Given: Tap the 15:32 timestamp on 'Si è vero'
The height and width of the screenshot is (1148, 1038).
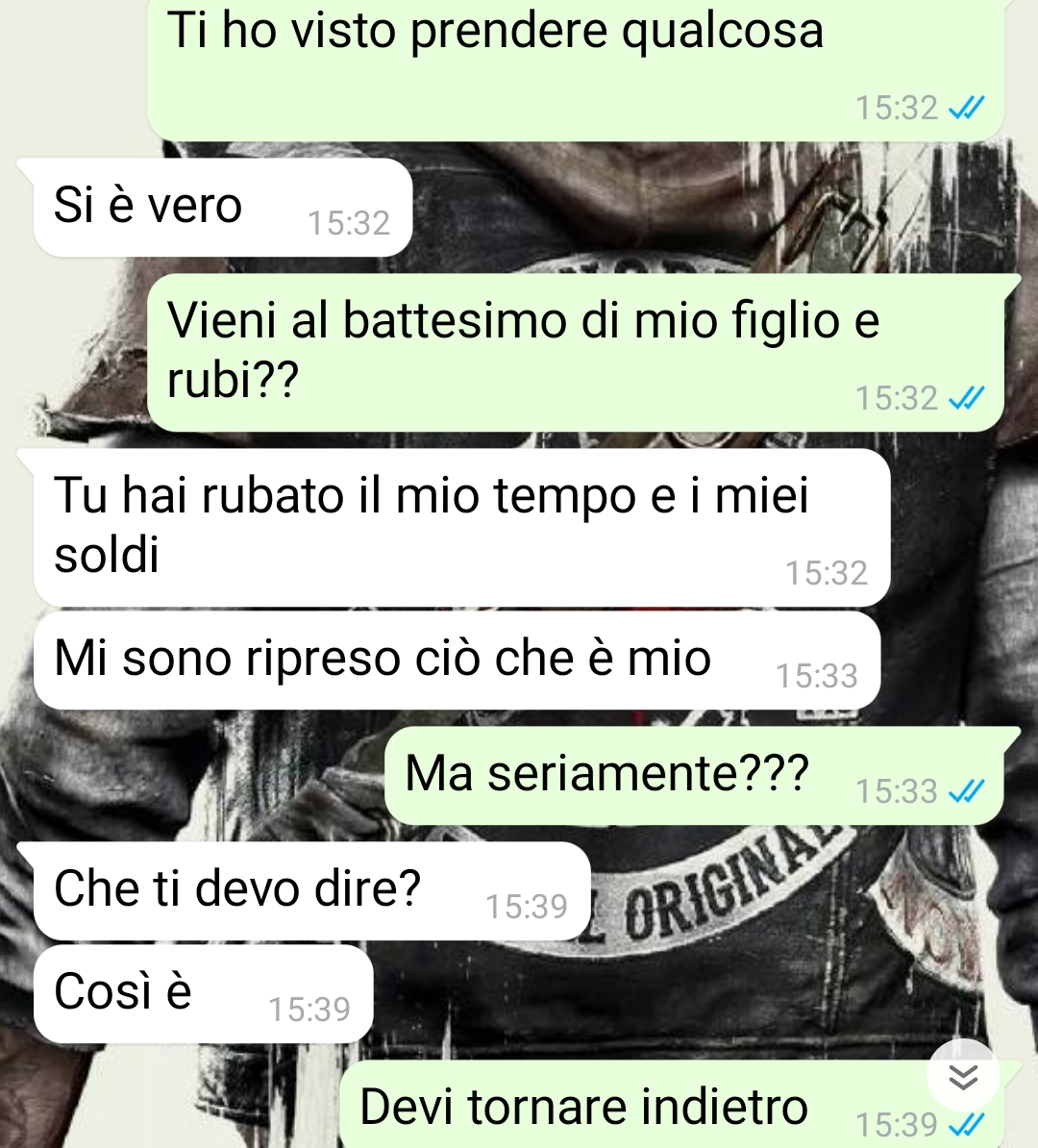Looking at the screenshot, I should tap(349, 223).
